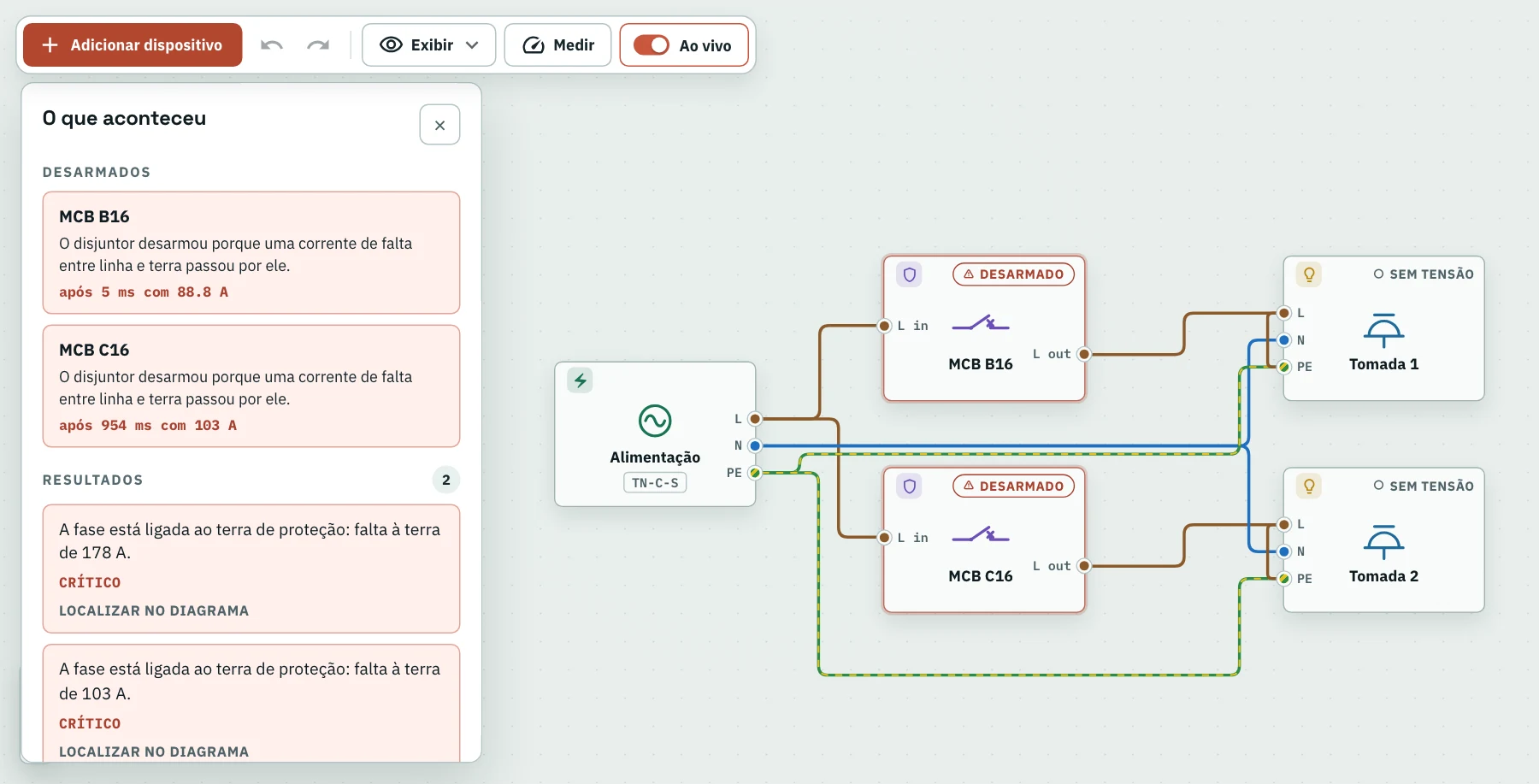The width and height of the screenshot is (1539, 784).
Task: Toggle the MCB B16 breaker switch symbol
Action: [981, 323]
